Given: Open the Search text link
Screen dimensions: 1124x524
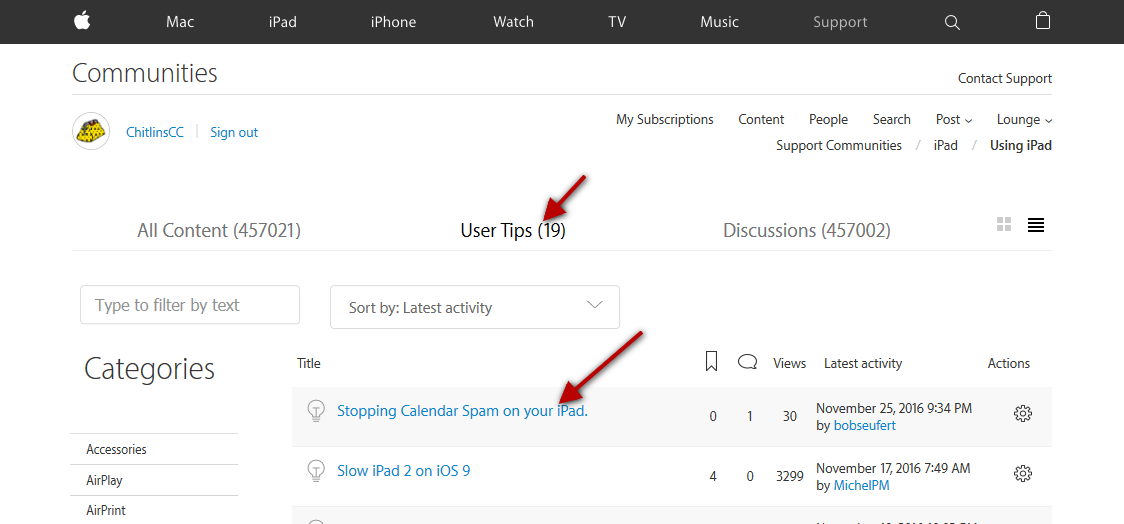Looking at the screenshot, I should point(892,120).
